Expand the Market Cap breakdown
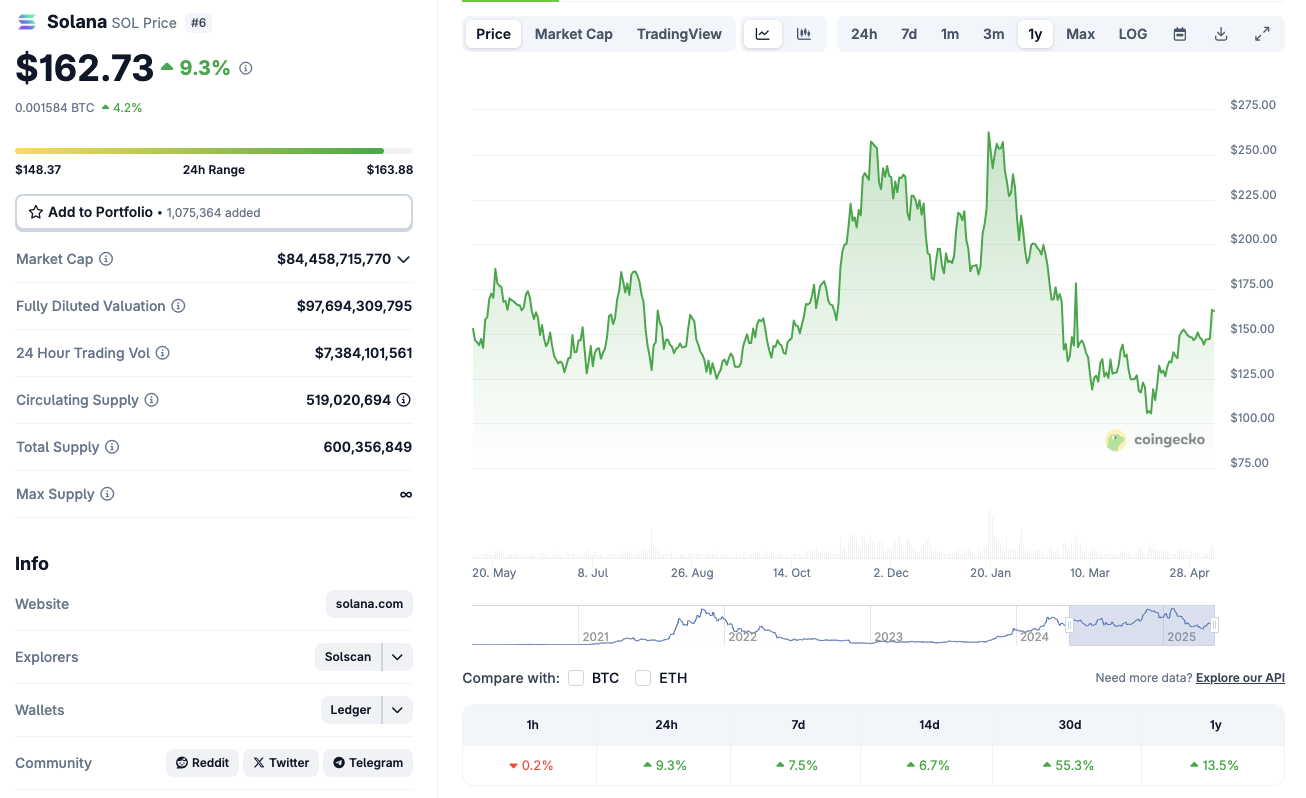The image size is (1306, 798). pos(403,259)
